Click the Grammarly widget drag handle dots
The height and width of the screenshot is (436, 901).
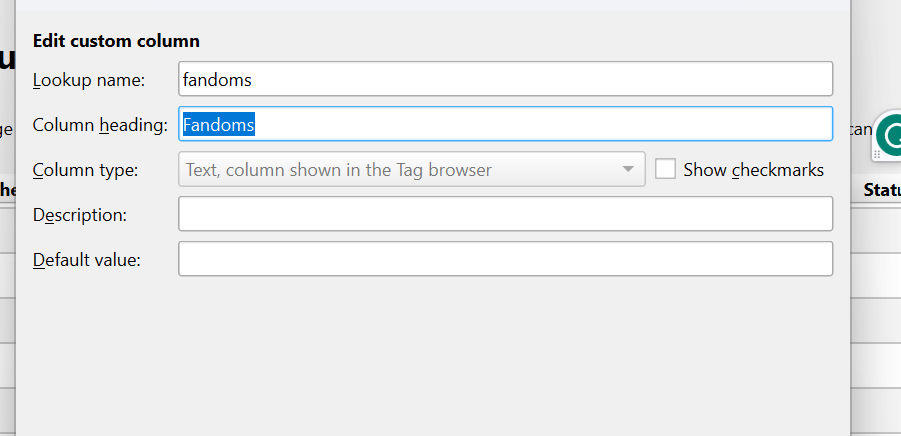(878, 153)
